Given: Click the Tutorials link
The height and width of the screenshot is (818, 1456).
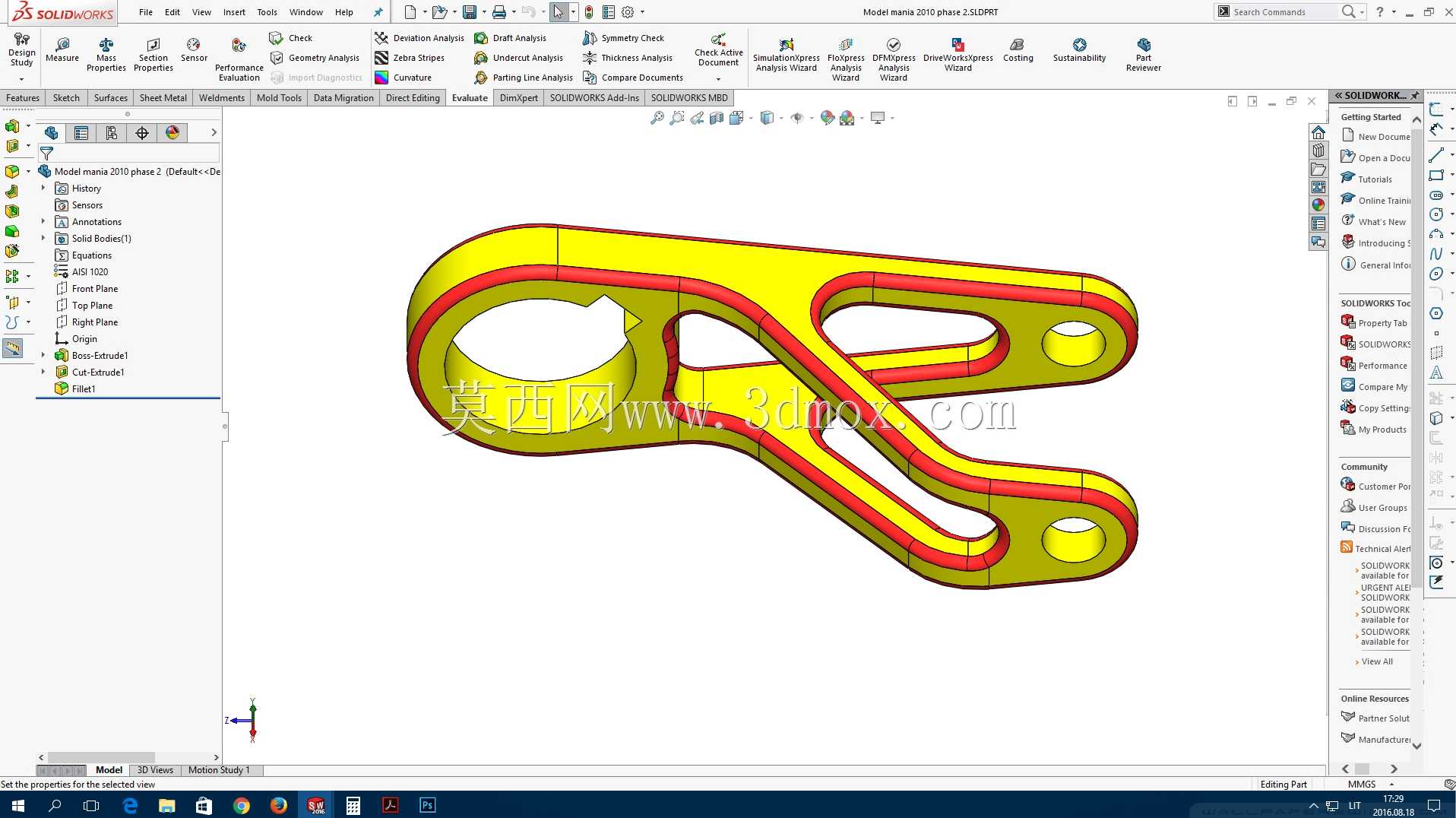Looking at the screenshot, I should [x=1375, y=179].
